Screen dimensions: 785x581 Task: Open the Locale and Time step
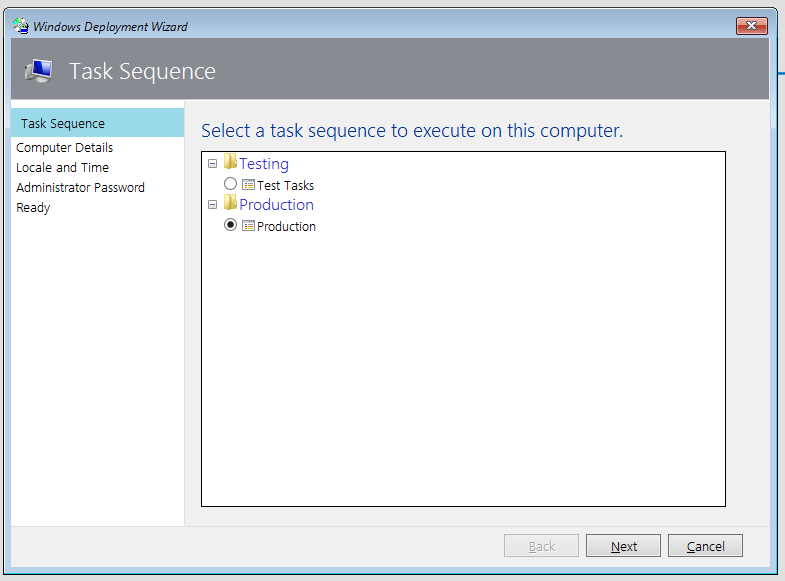pyautogui.click(x=62, y=168)
